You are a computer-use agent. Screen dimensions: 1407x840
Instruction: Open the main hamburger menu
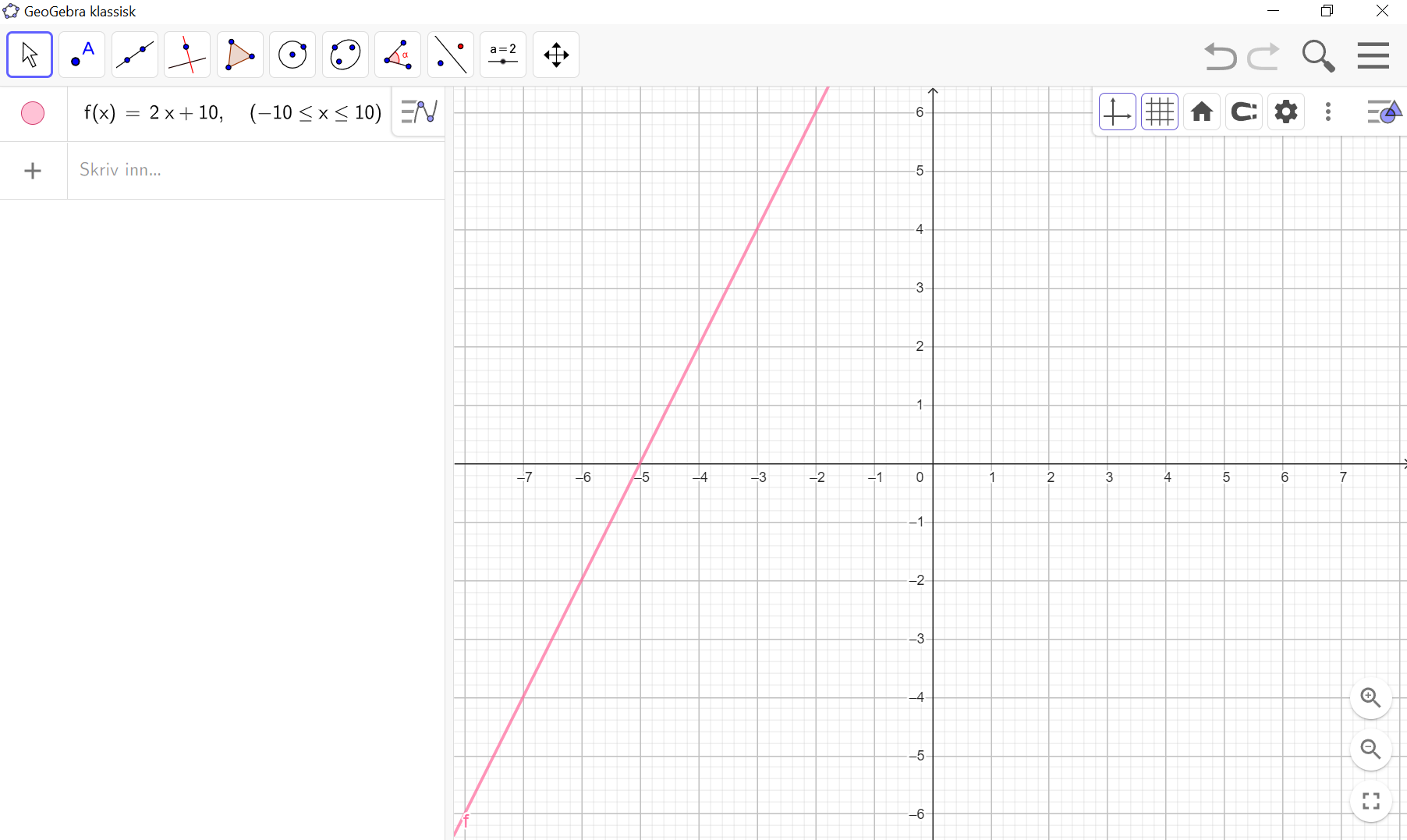pos(1373,55)
